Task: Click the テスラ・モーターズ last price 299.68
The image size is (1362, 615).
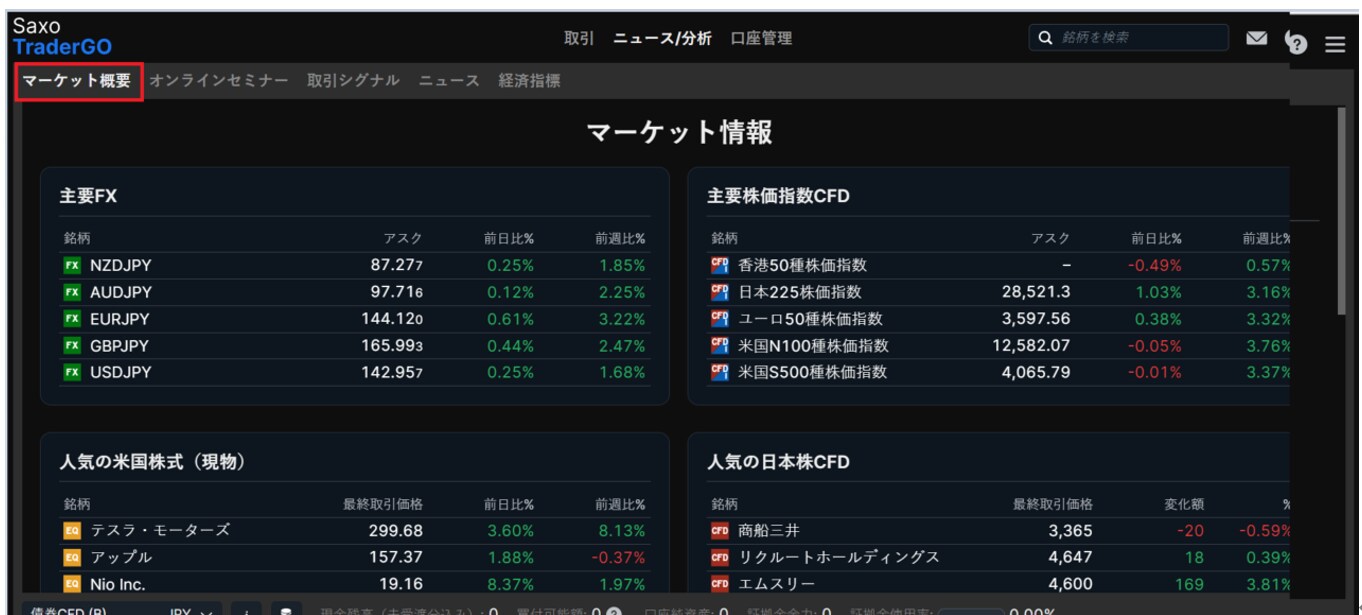Action: (x=396, y=531)
